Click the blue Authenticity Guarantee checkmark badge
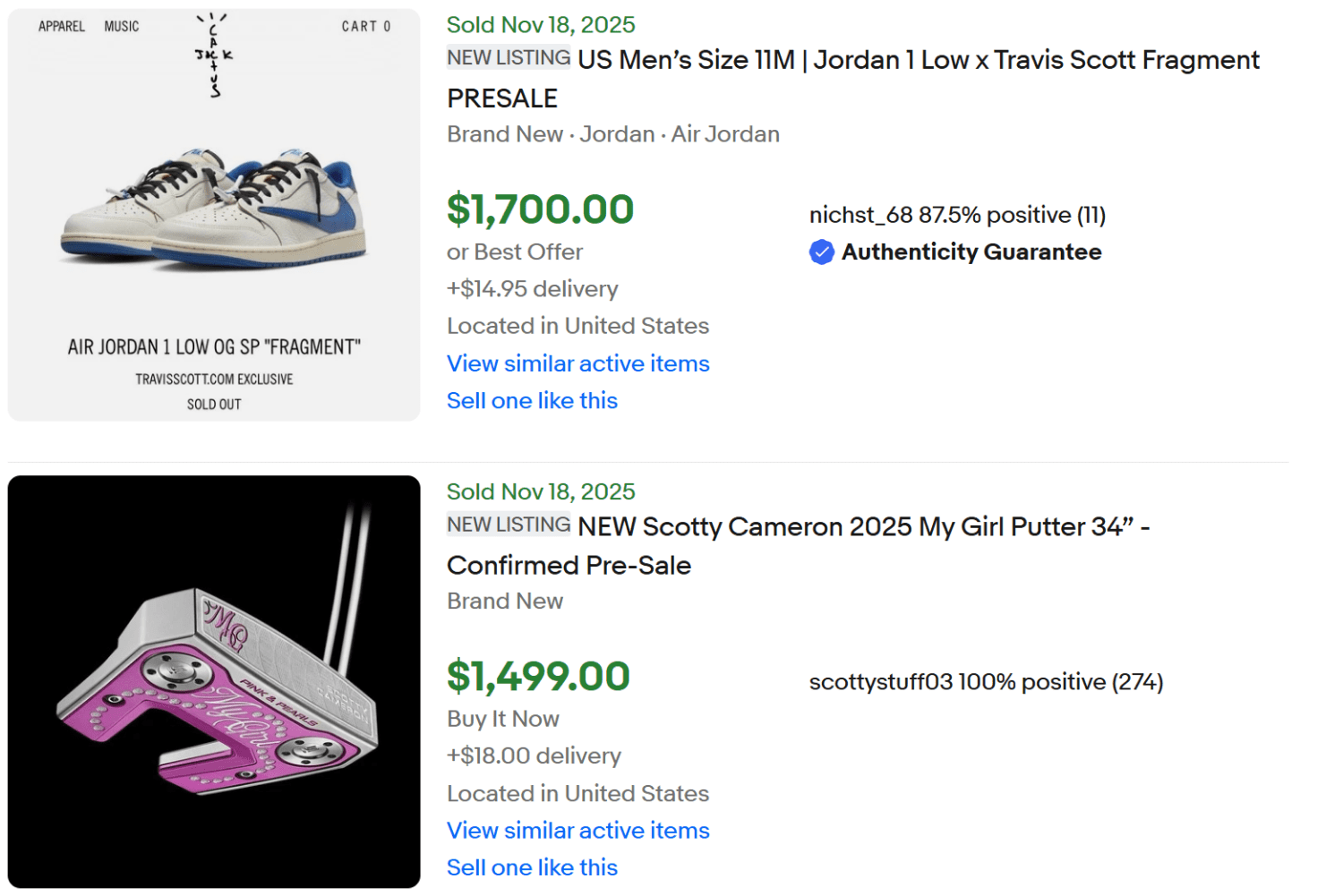The height and width of the screenshot is (896, 1343). click(x=820, y=252)
